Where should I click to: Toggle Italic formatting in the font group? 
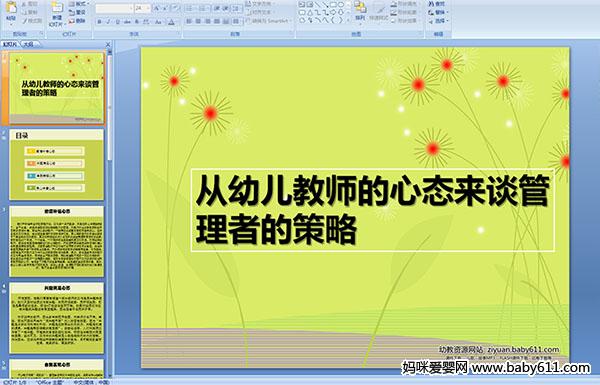point(108,22)
